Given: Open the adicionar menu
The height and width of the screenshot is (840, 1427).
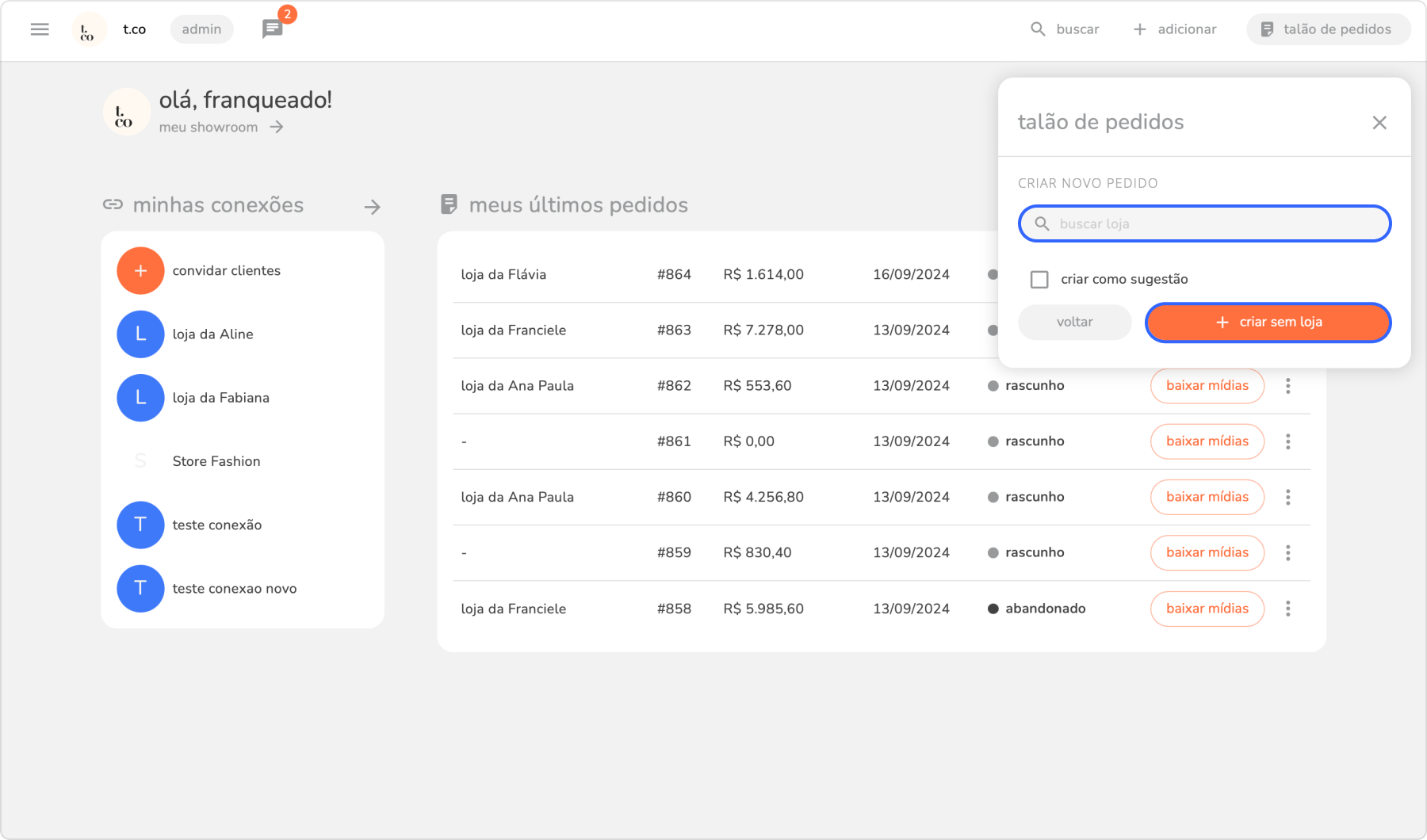Looking at the screenshot, I should 1175,29.
